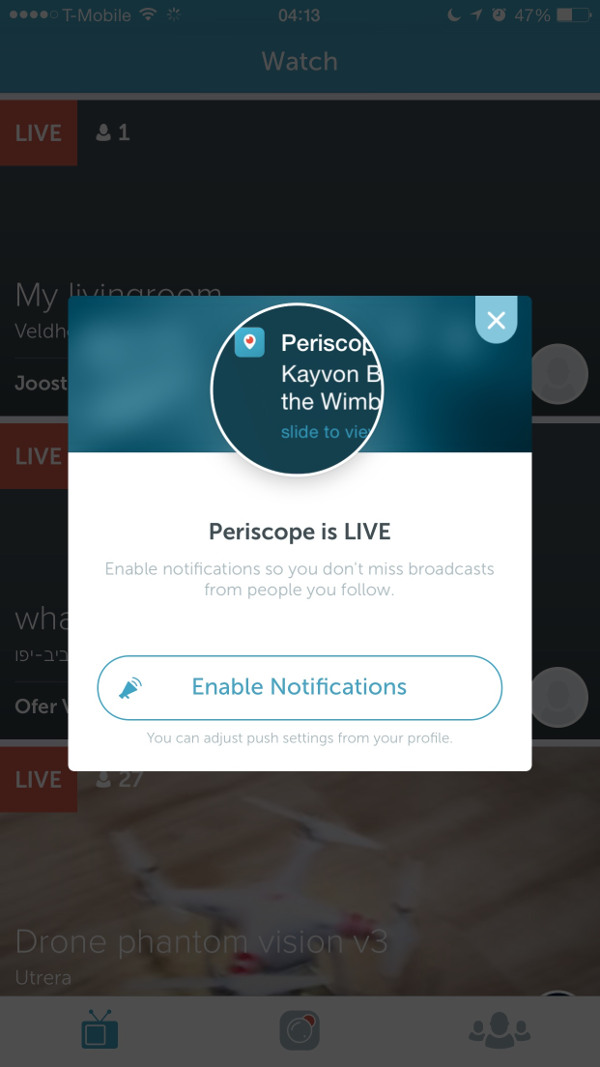Tap the Periscope app icon in the circle
This screenshot has width=600, height=1067.
coord(249,342)
